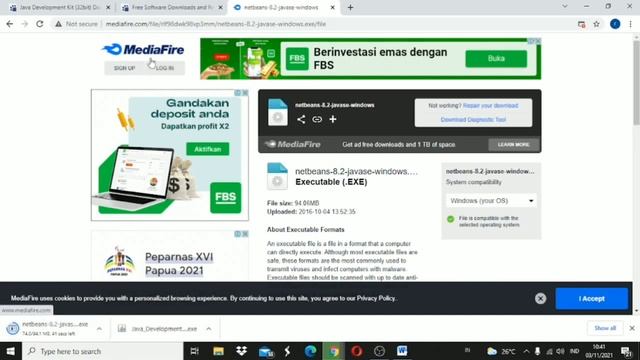Open Microsoft Edge from the taskbar
640x360 pixels.
tap(311, 351)
